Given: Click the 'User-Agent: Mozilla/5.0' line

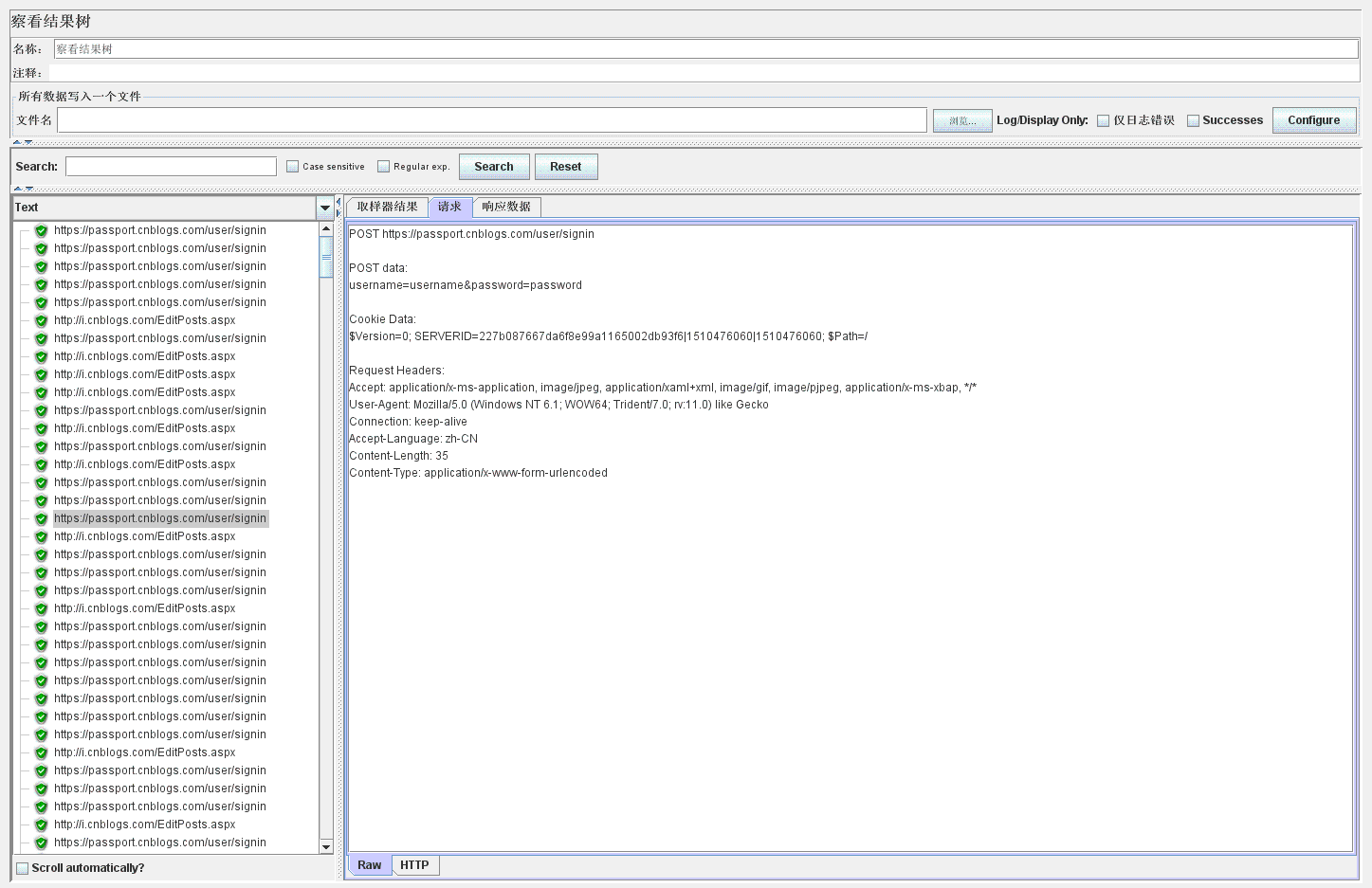Looking at the screenshot, I should [558, 405].
